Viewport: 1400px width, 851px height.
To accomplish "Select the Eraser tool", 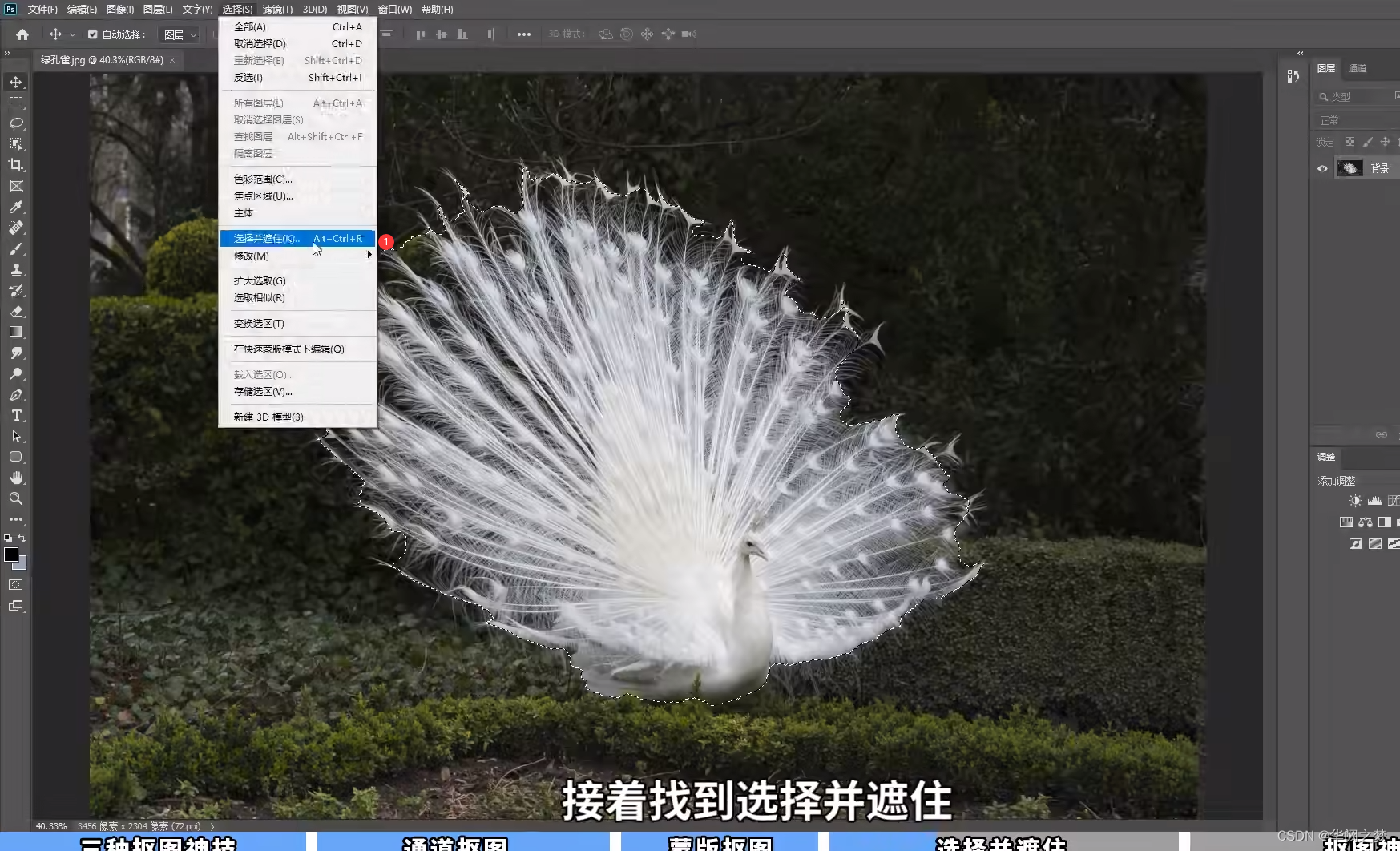I will coord(16,312).
